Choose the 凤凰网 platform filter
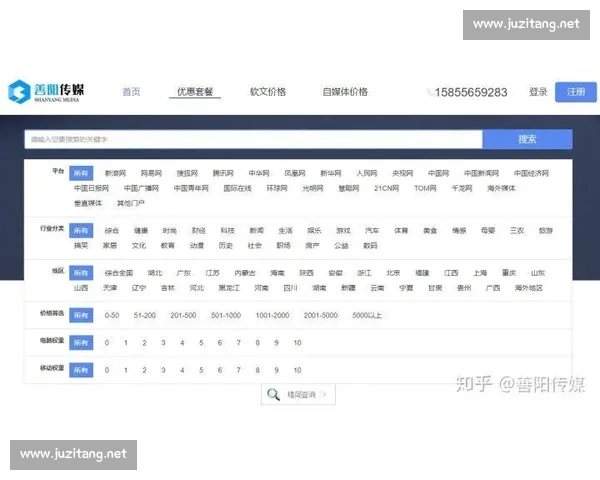The height and width of the screenshot is (480, 600). 295,173
